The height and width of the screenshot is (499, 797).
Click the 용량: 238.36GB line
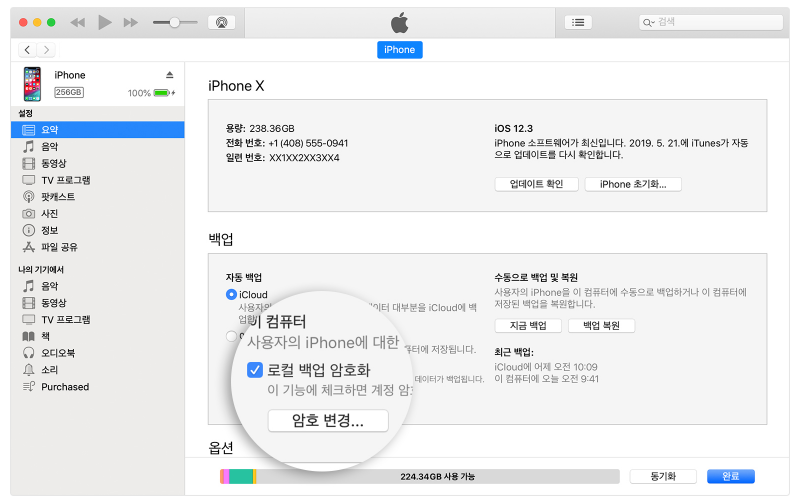[260, 128]
